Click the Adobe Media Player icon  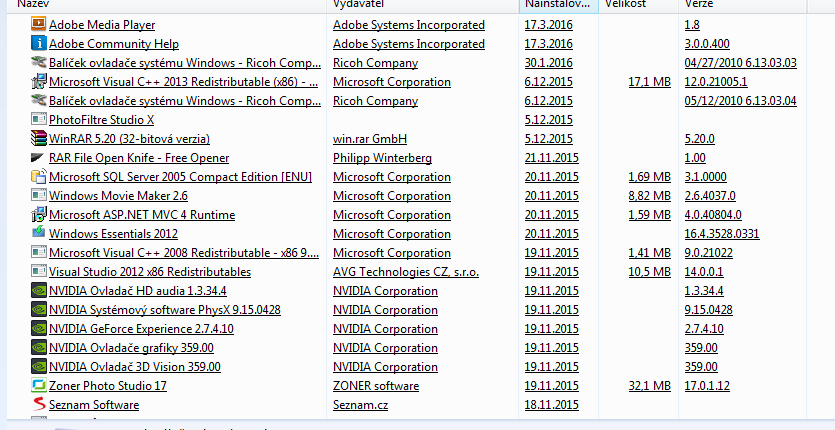[39, 24]
